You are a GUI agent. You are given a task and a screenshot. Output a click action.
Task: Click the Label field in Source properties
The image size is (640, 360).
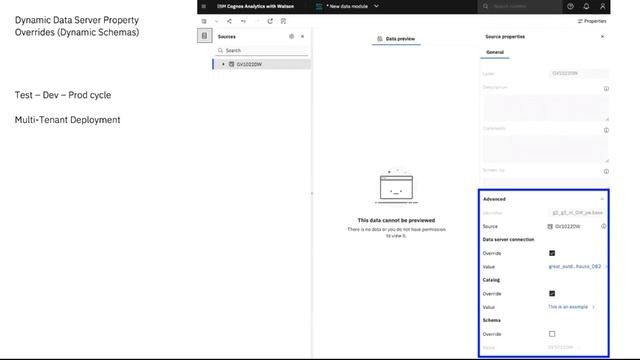click(x=578, y=73)
